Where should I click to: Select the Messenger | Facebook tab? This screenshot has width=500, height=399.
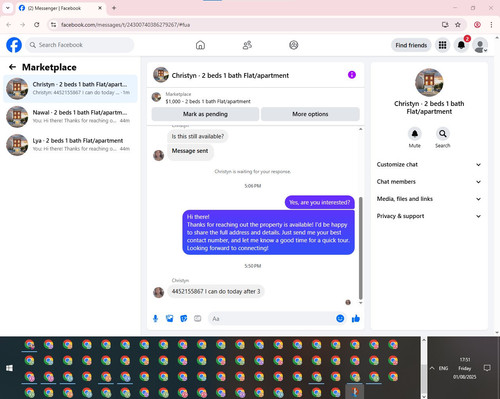(x=61, y=8)
